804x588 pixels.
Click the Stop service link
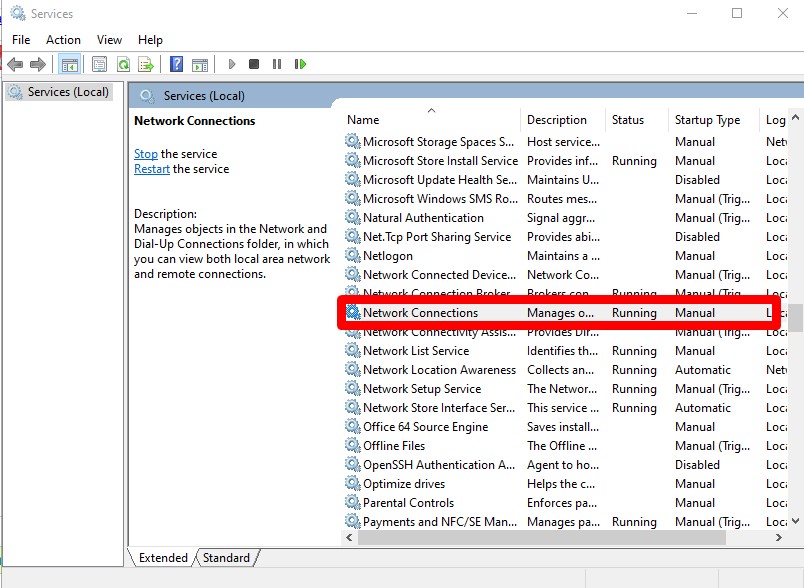coord(145,154)
